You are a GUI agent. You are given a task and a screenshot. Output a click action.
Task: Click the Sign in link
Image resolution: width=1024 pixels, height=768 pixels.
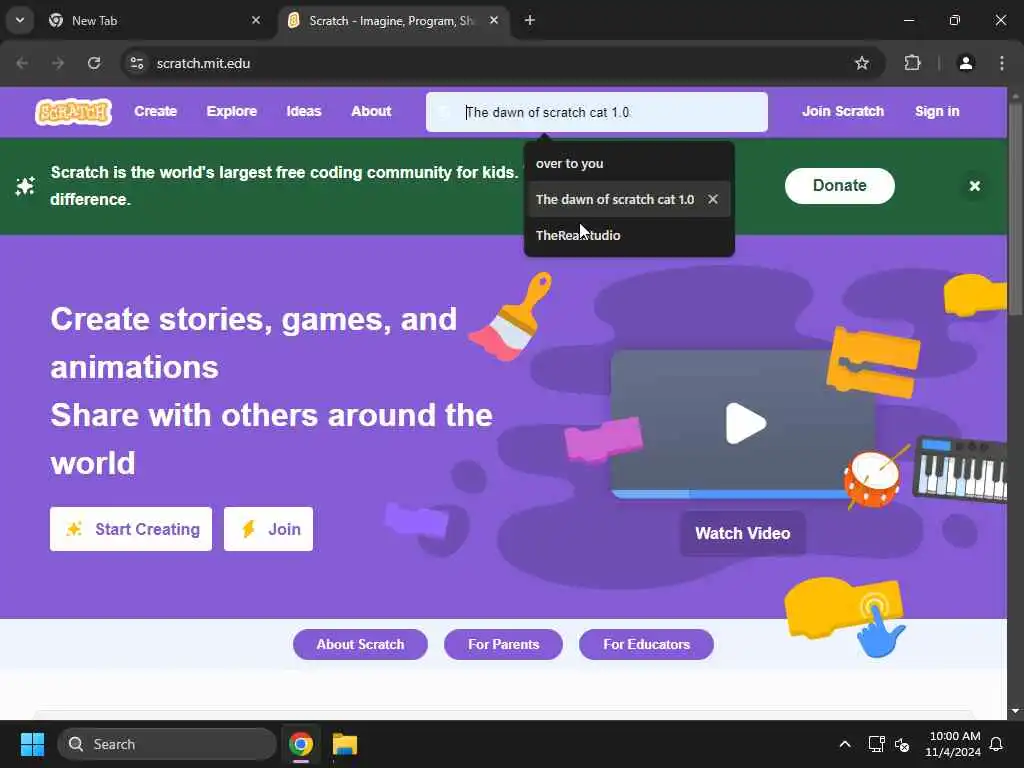[937, 112]
